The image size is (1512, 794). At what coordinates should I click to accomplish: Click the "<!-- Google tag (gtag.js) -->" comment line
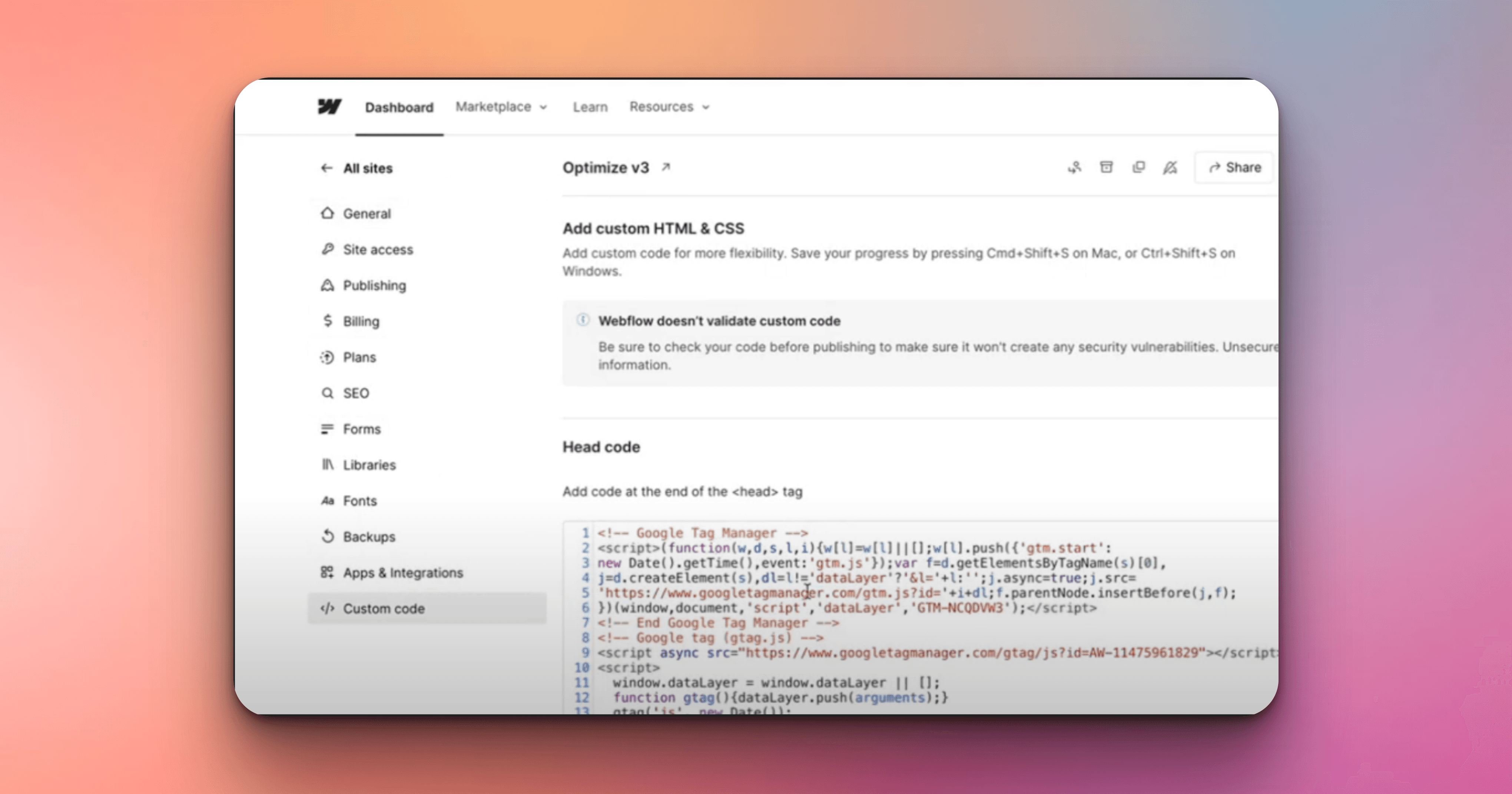710,638
